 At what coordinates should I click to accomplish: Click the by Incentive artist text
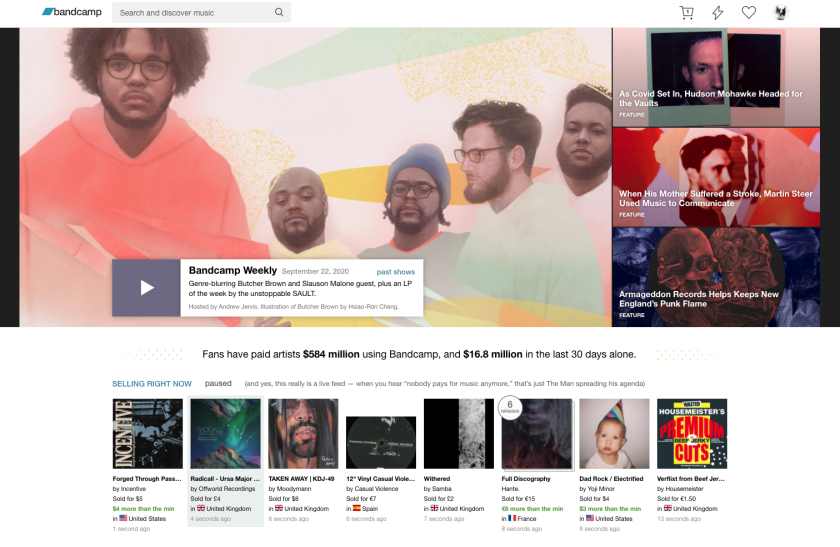129,489
